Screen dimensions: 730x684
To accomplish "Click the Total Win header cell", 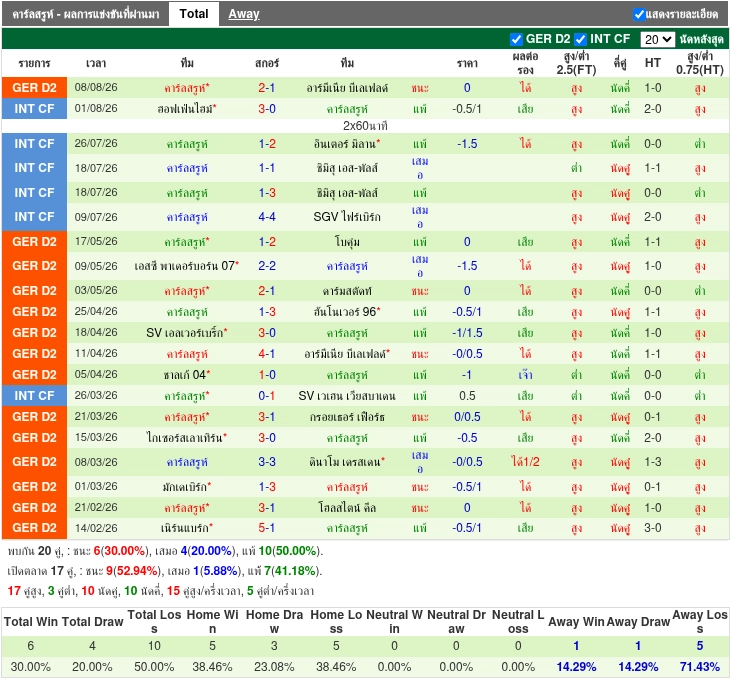I will (31, 621).
